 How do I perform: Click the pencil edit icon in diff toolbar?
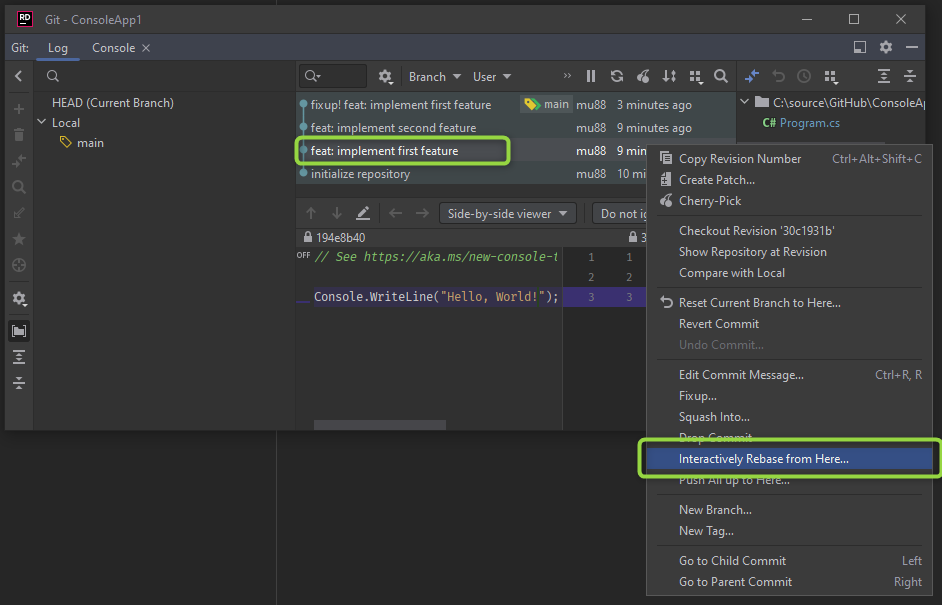pyautogui.click(x=363, y=213)
